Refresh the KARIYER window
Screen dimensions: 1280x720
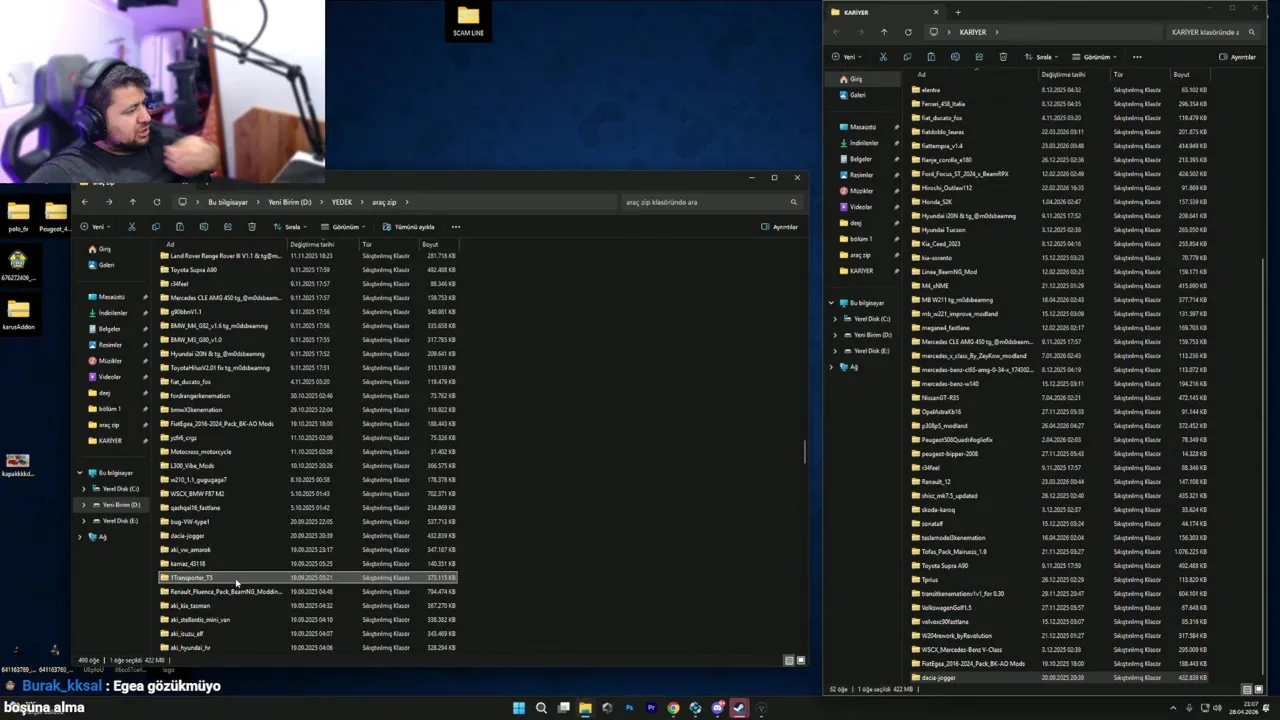tap(907, 32)
